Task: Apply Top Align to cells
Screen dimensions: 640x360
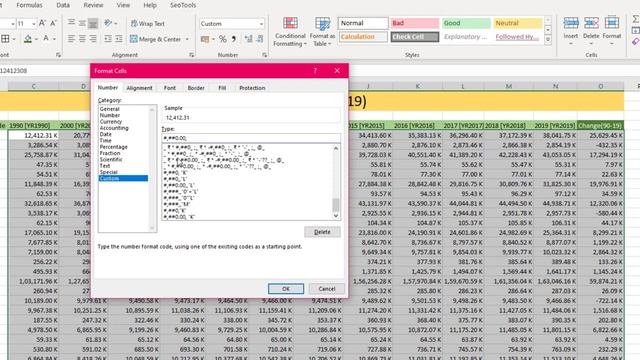Action: pyautogui.click(x=71, y=22)
